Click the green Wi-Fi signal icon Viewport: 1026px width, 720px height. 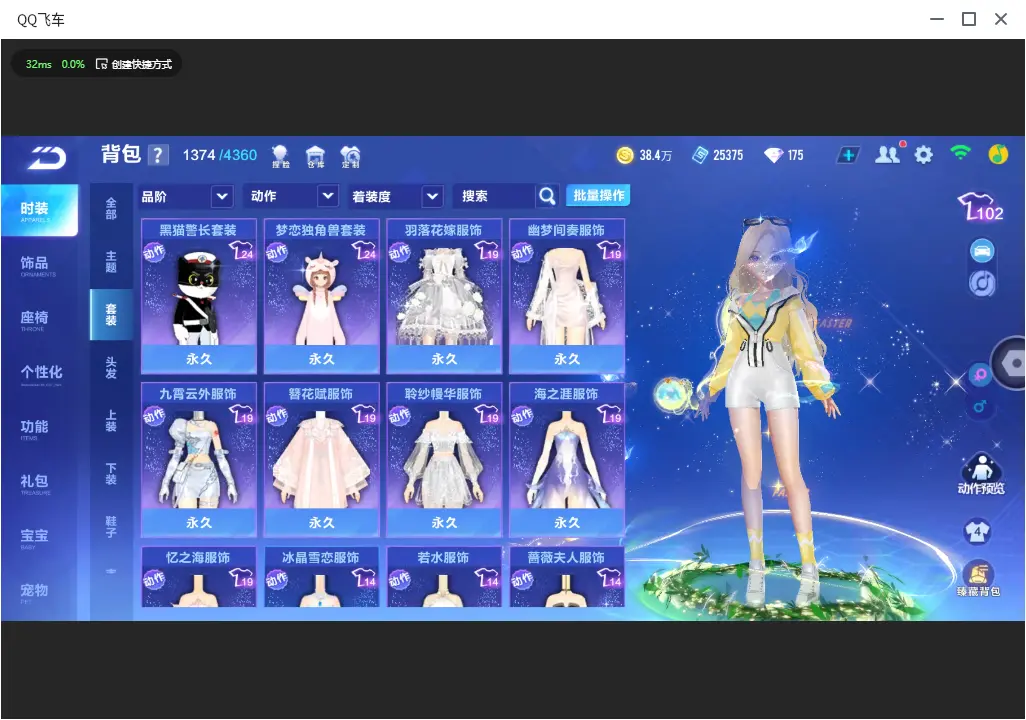pyautogui.click(x=960, y=154)
